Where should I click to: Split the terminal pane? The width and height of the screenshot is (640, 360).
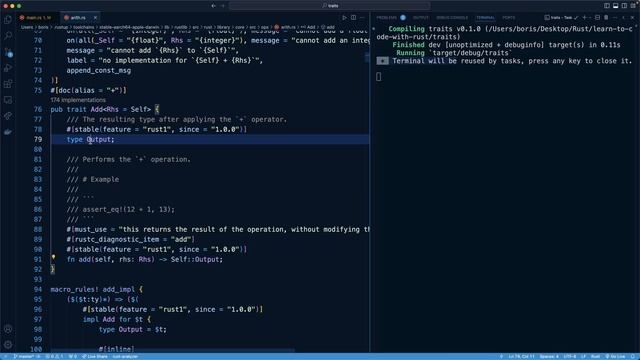(598, 18)
